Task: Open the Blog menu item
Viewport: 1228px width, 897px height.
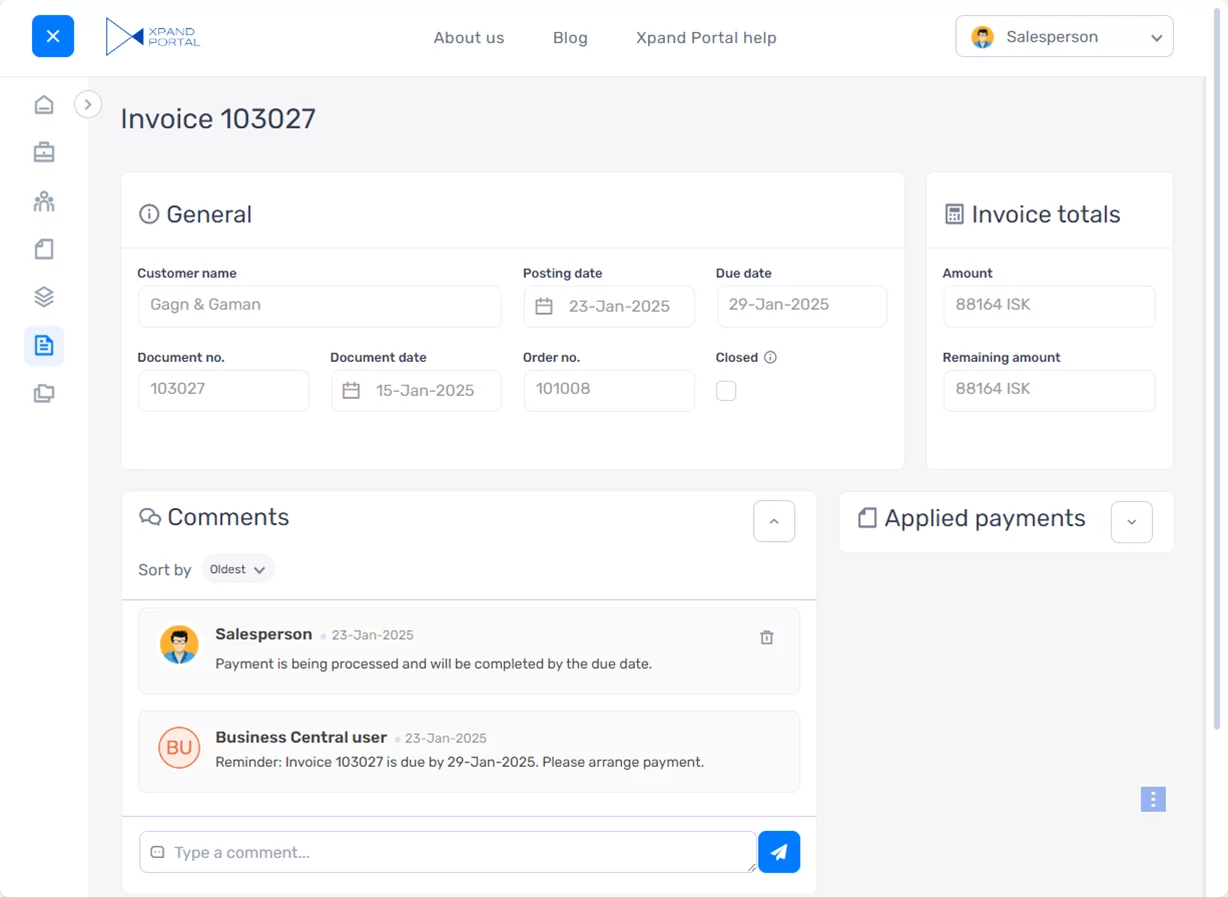Action: point(570,38)
